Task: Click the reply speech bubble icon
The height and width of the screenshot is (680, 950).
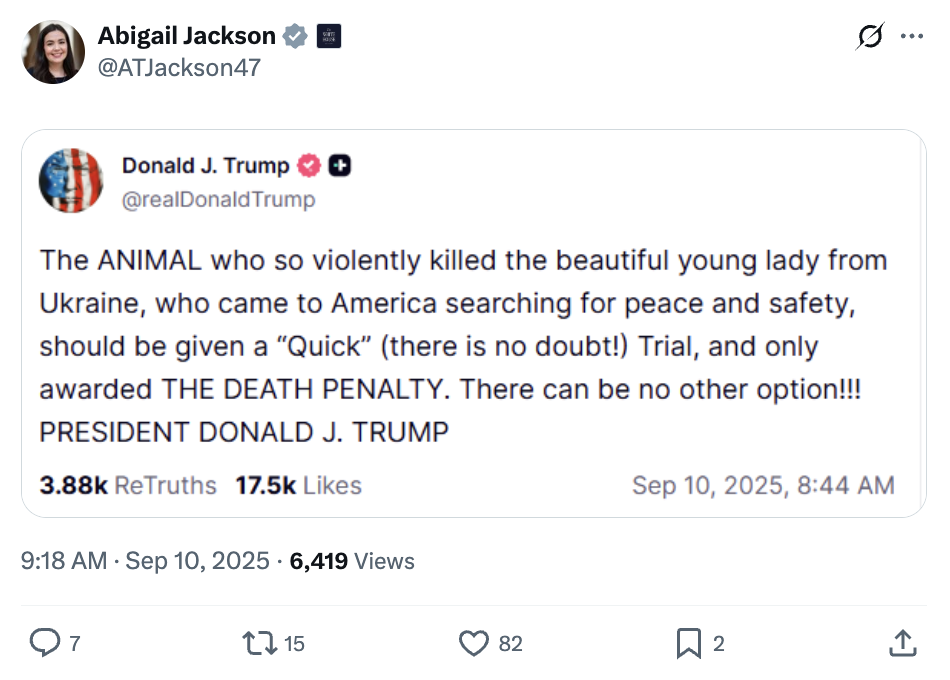Action: click(x=45, y=643)
